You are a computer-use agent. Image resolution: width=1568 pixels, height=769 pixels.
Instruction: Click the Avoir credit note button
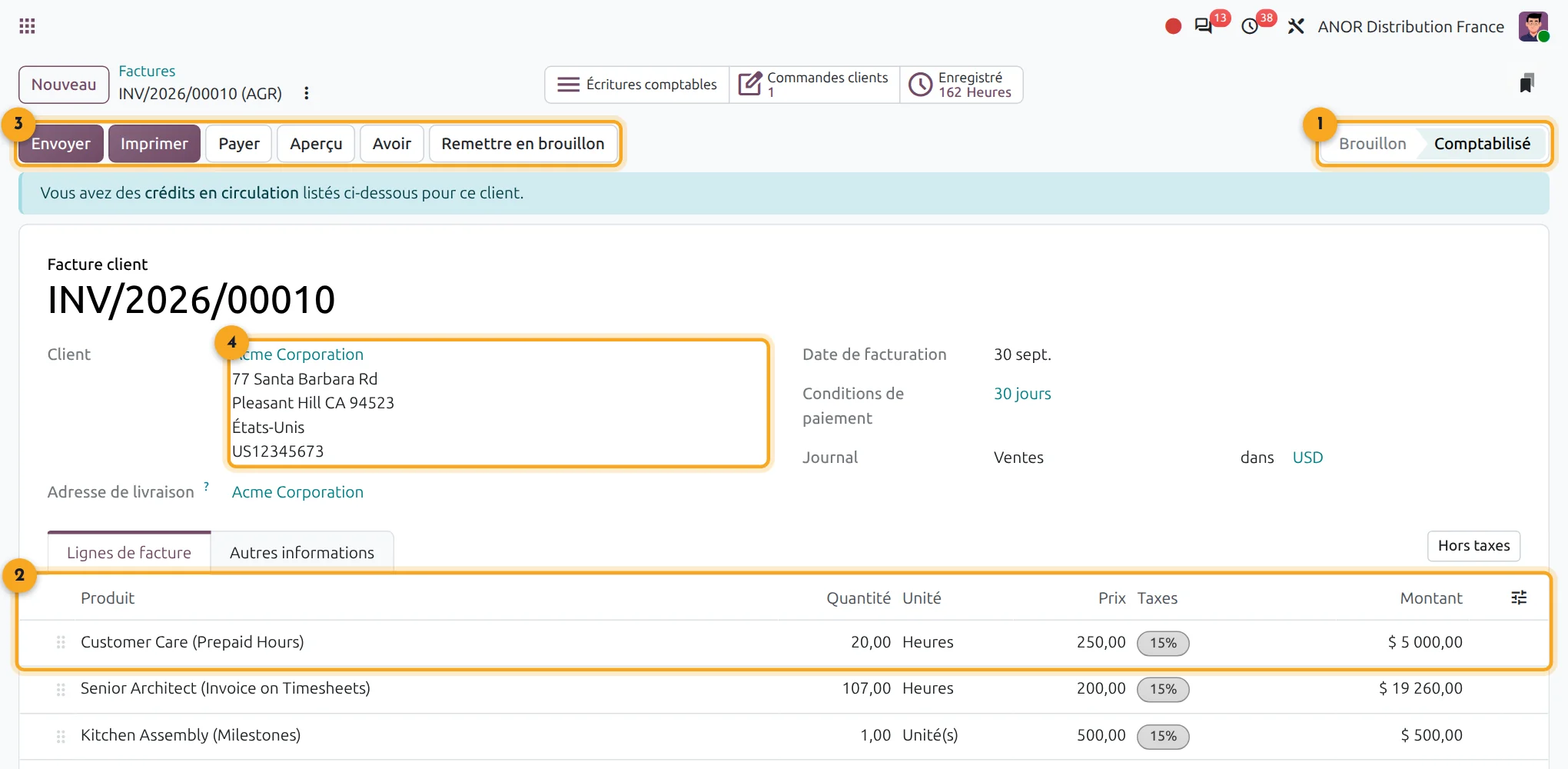click(392, 144)
